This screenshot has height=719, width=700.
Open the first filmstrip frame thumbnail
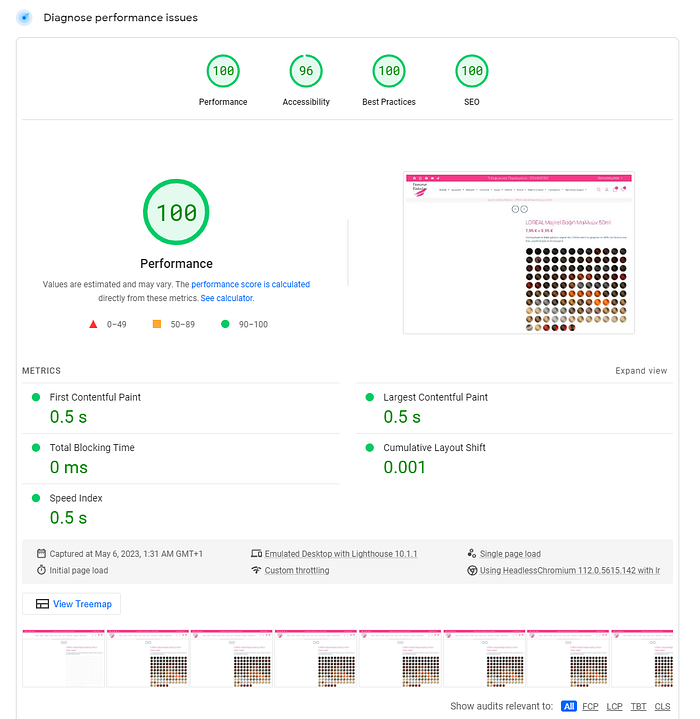[x=63, y=658]
